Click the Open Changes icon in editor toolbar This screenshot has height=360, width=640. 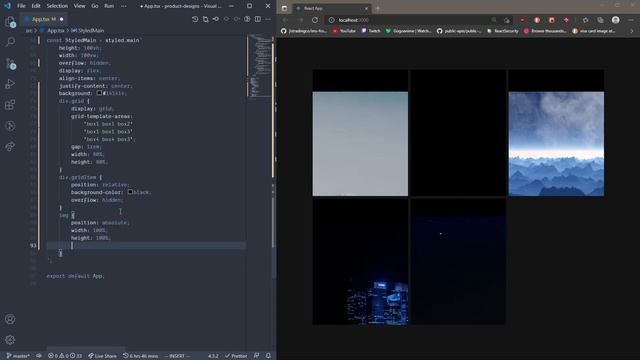tap(206, 19)
